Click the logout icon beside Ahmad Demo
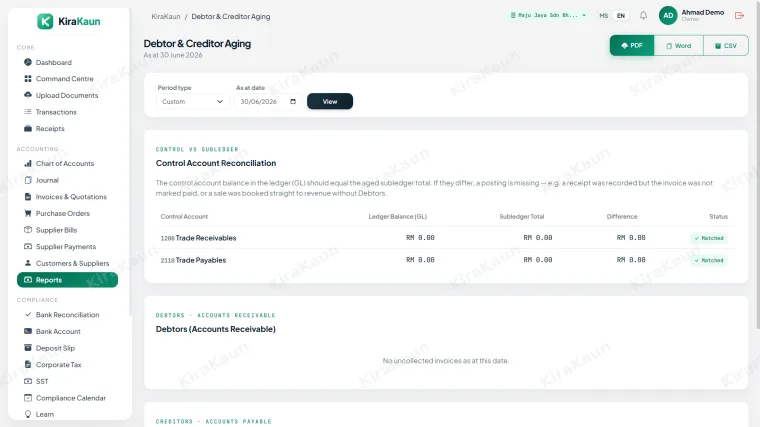This screenshot has width=760, height=427. tap(739, 16)
